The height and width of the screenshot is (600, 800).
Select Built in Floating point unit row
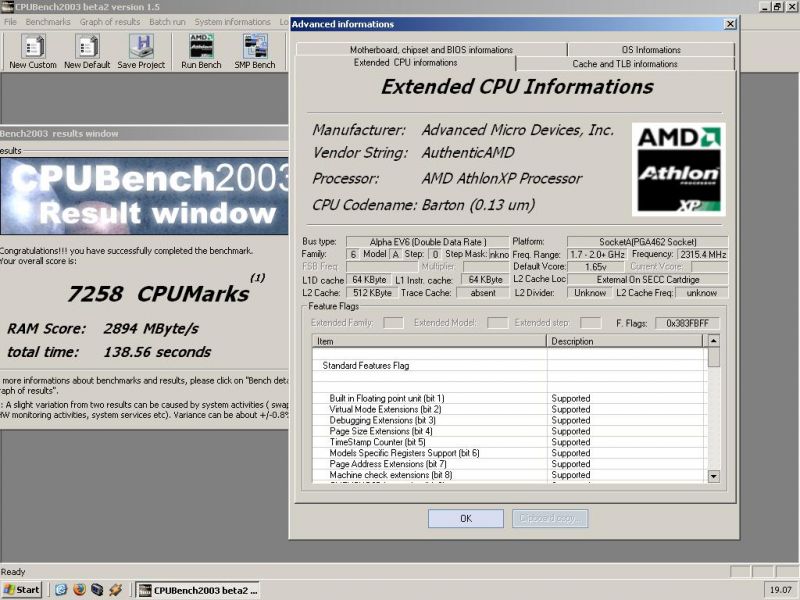(510, 398)
